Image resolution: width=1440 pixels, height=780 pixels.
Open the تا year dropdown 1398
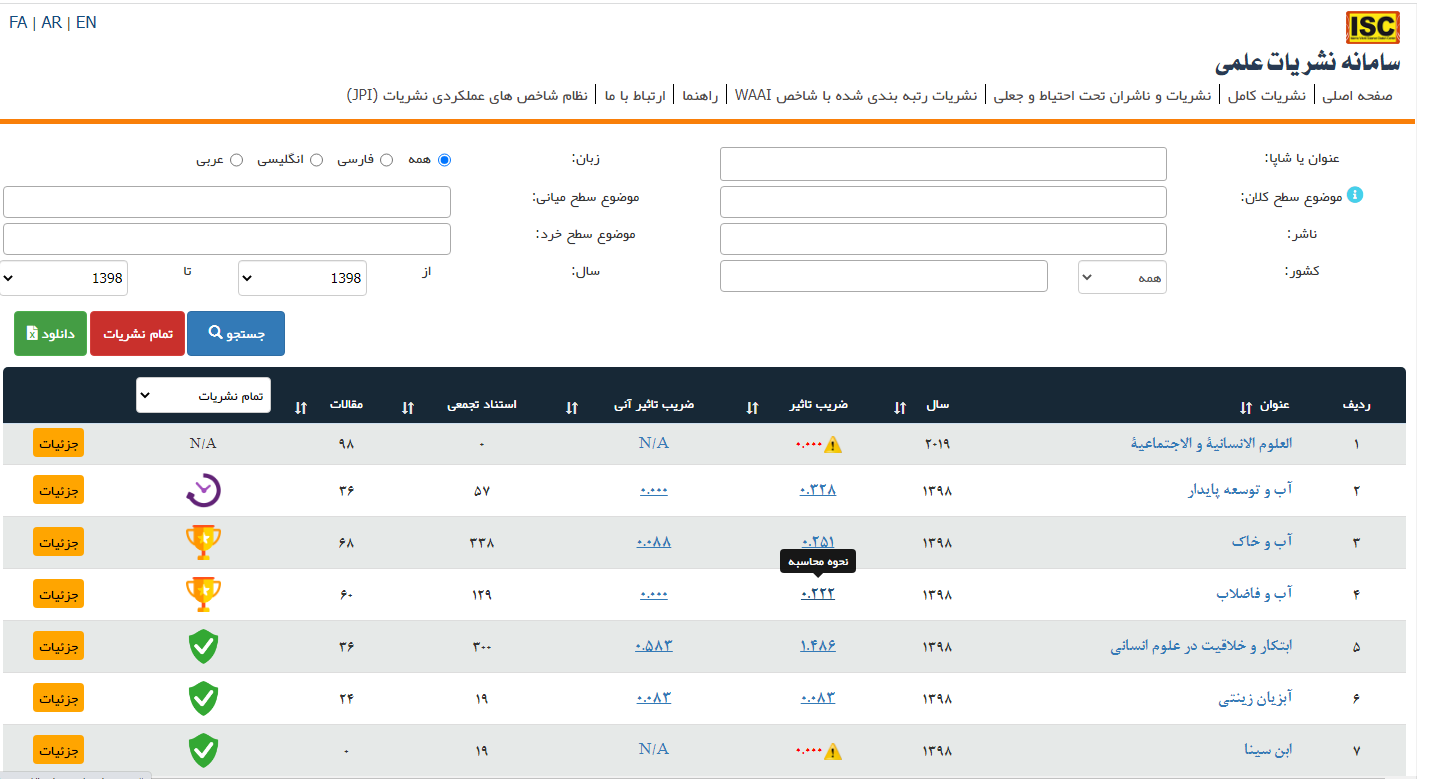coord(65,278)
